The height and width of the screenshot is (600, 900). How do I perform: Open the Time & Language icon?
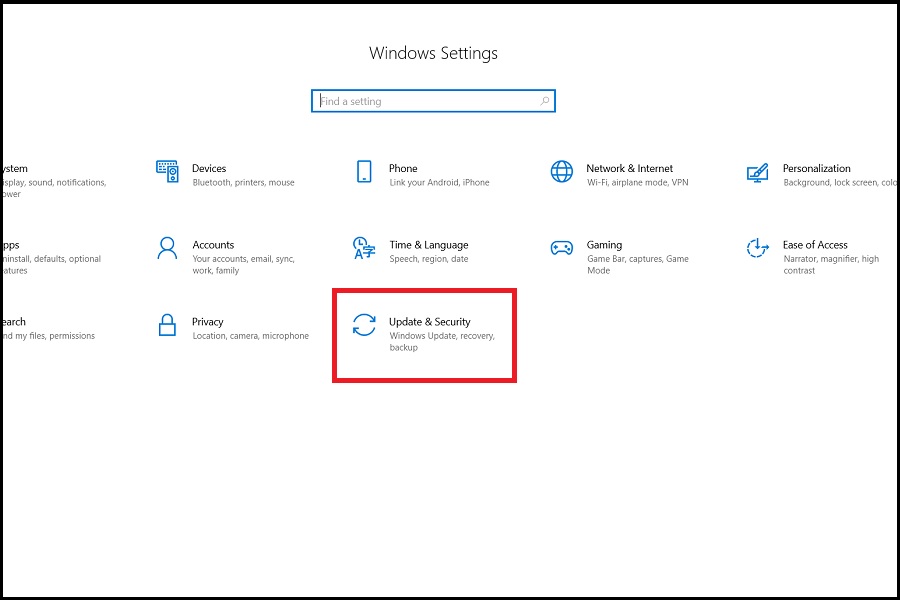click(x=364, y=248)
